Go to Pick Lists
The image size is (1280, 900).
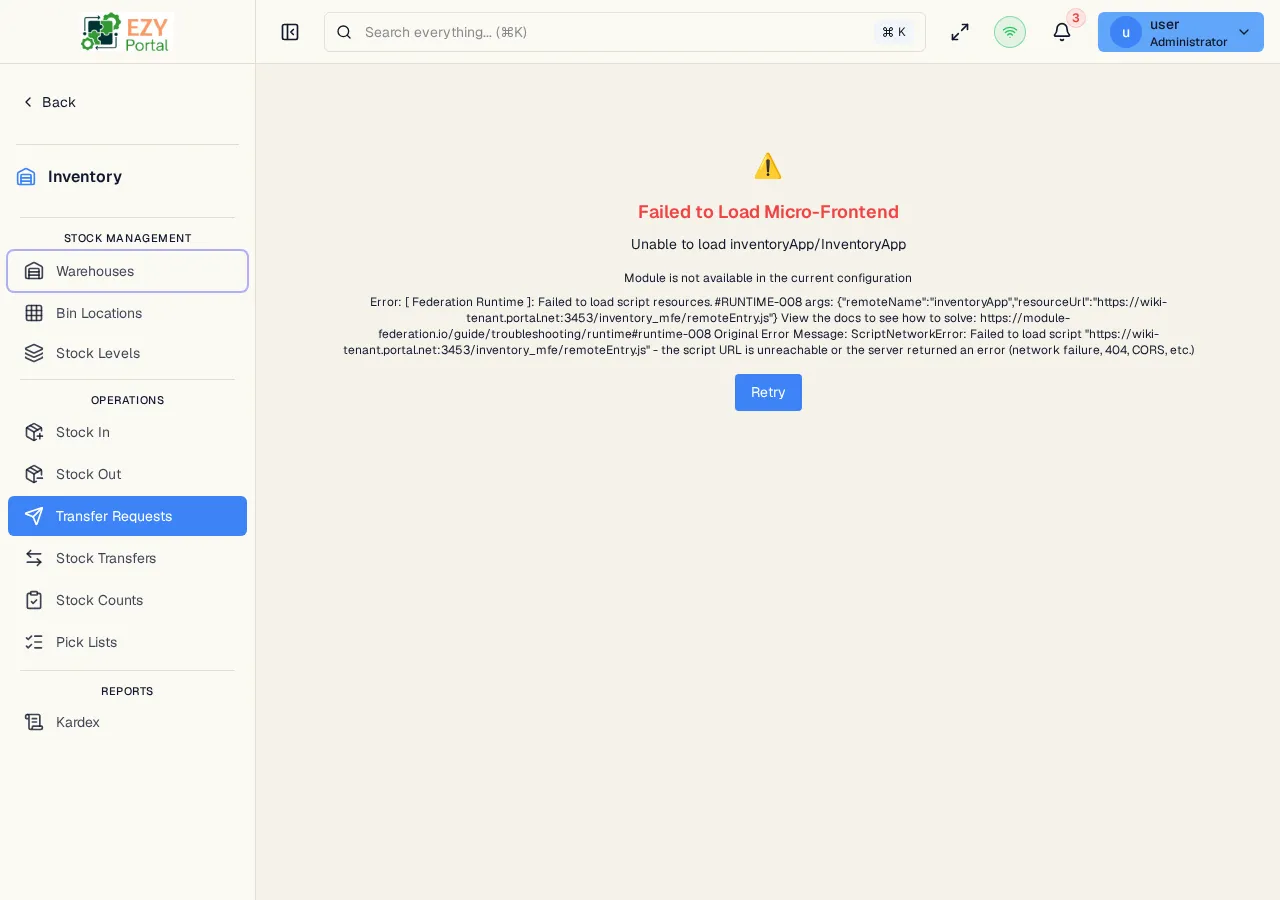coord(127,642)
